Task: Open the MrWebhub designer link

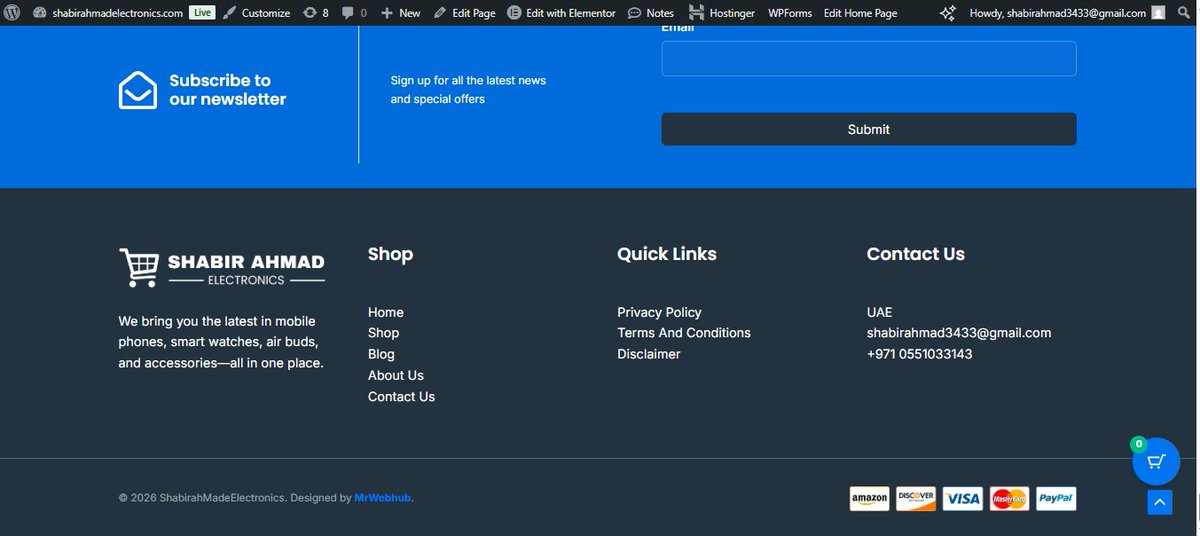Action: click(382, 498)
